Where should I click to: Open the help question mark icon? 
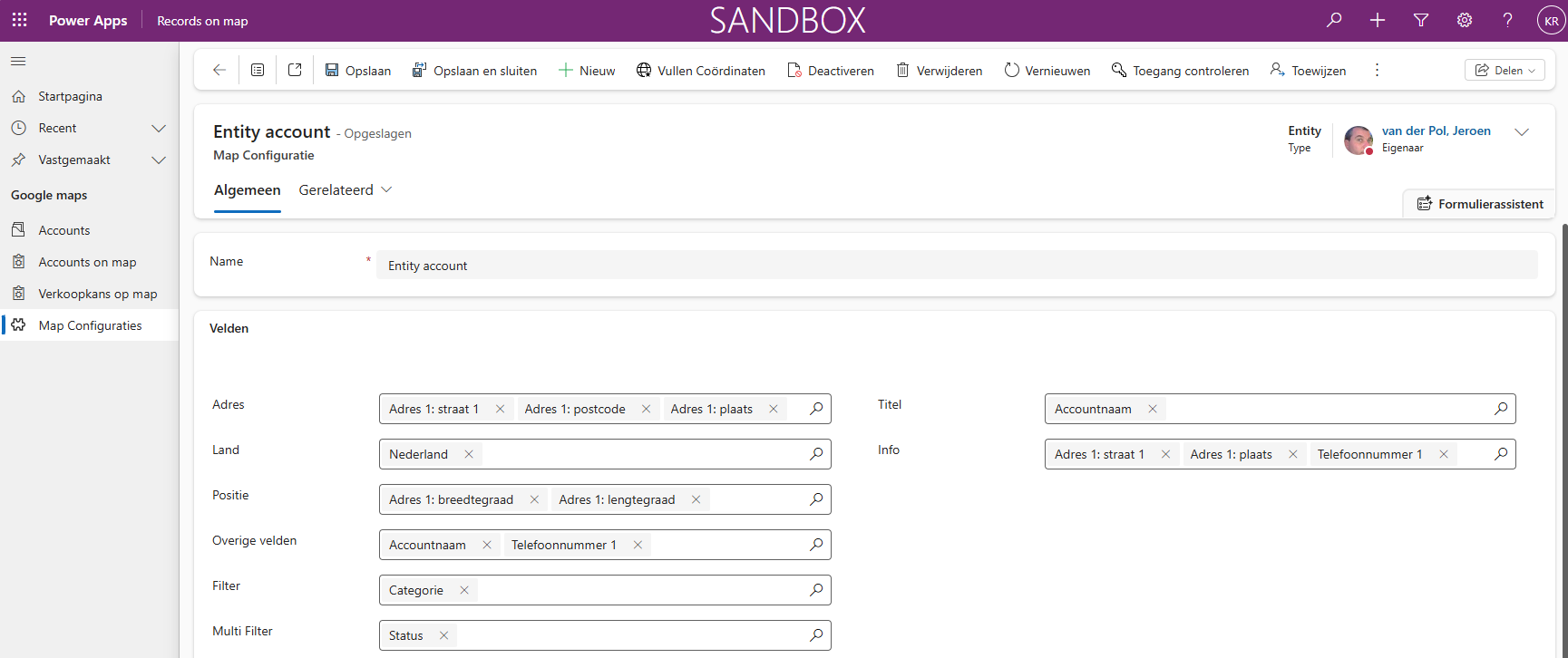(x=1507, y=20)
